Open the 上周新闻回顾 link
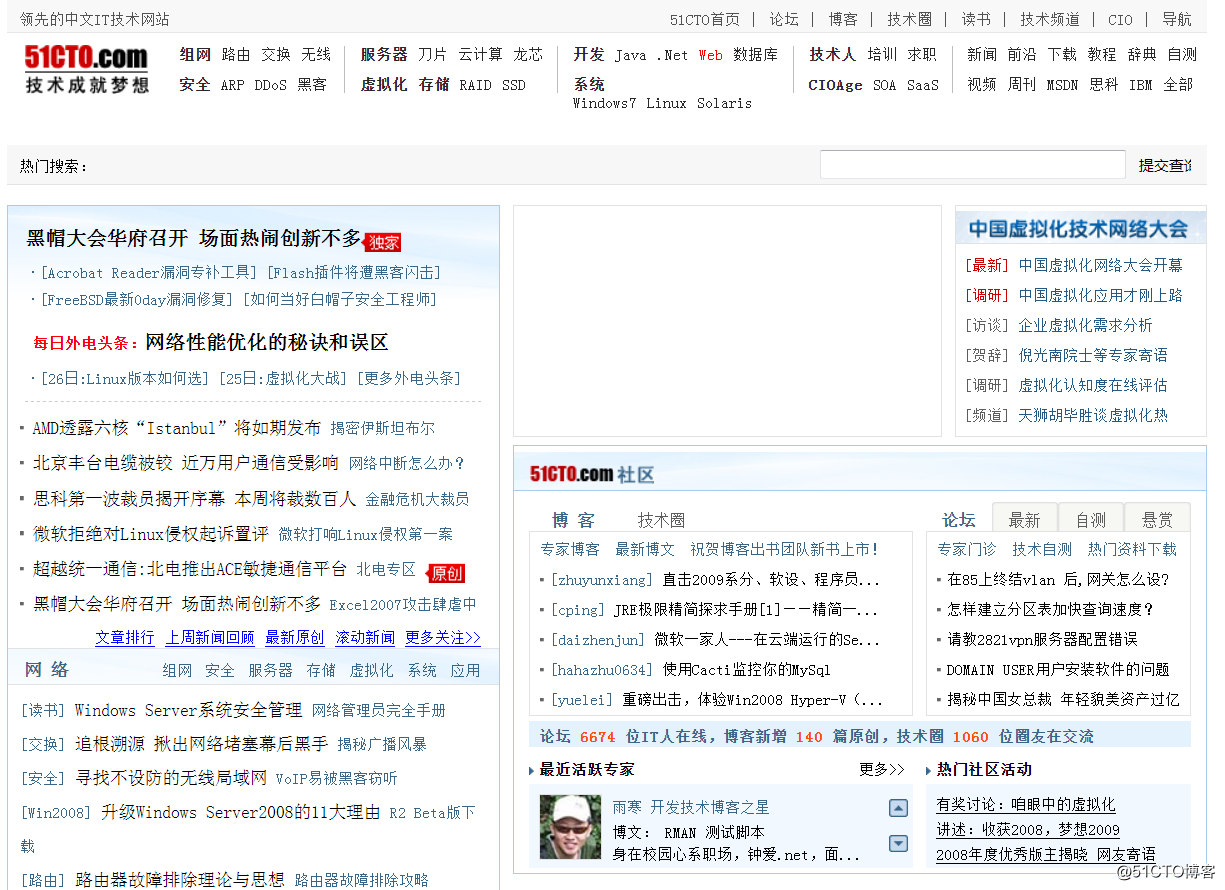The image size is (1225, 890). pyautogui.click(x=210, y=637)
